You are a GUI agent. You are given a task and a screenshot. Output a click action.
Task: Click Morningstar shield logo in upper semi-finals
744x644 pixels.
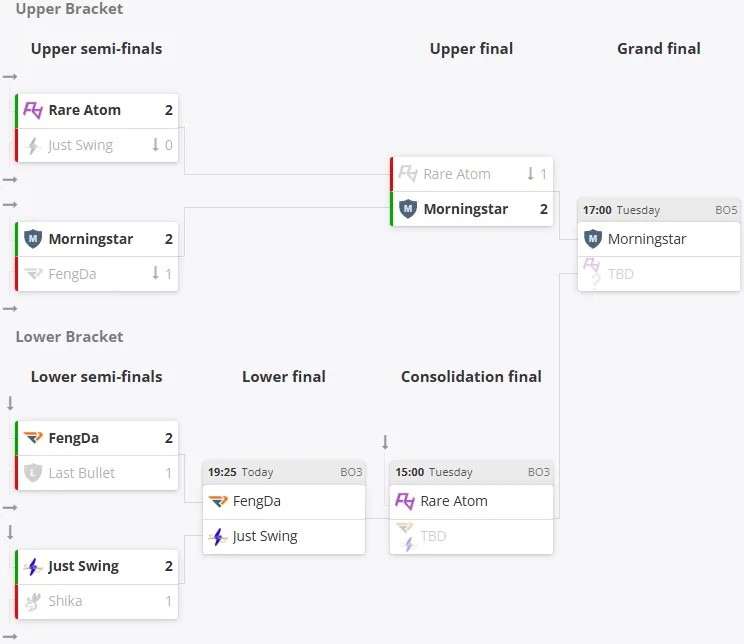tap(33, 239)
